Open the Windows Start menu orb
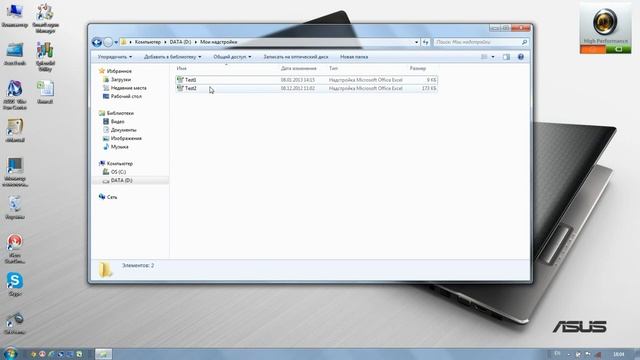This screenshot has width=640, height=360. pyautogui.click(x=11, y=353)
